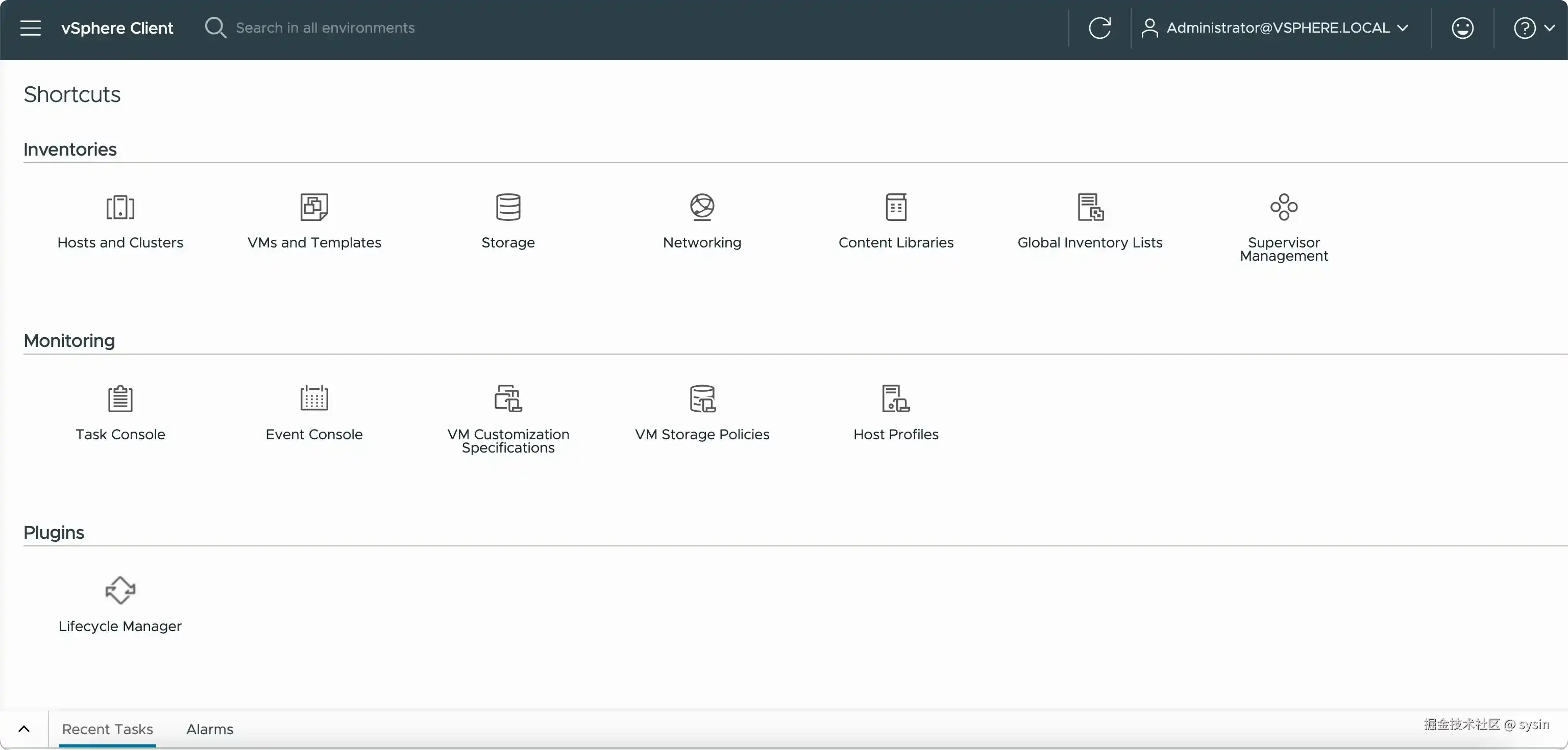Open VM Storage Policies
1568x750 pixels.
pyautogui.click(x=702, y=399)
